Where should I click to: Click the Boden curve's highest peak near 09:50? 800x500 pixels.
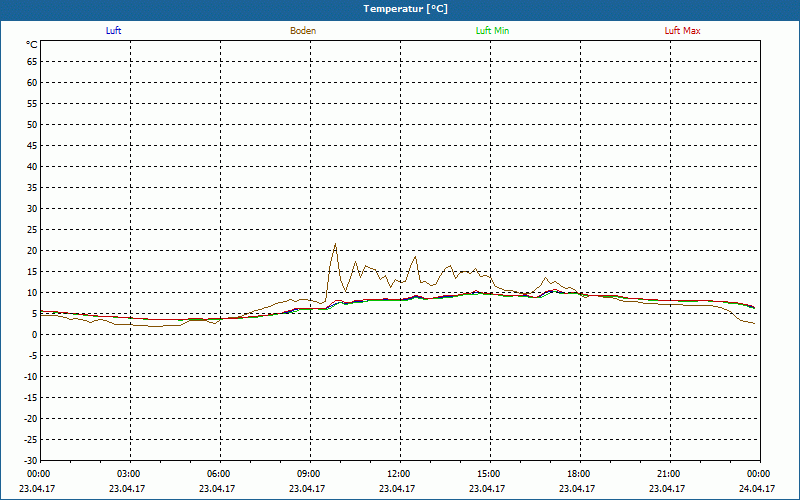335,244
